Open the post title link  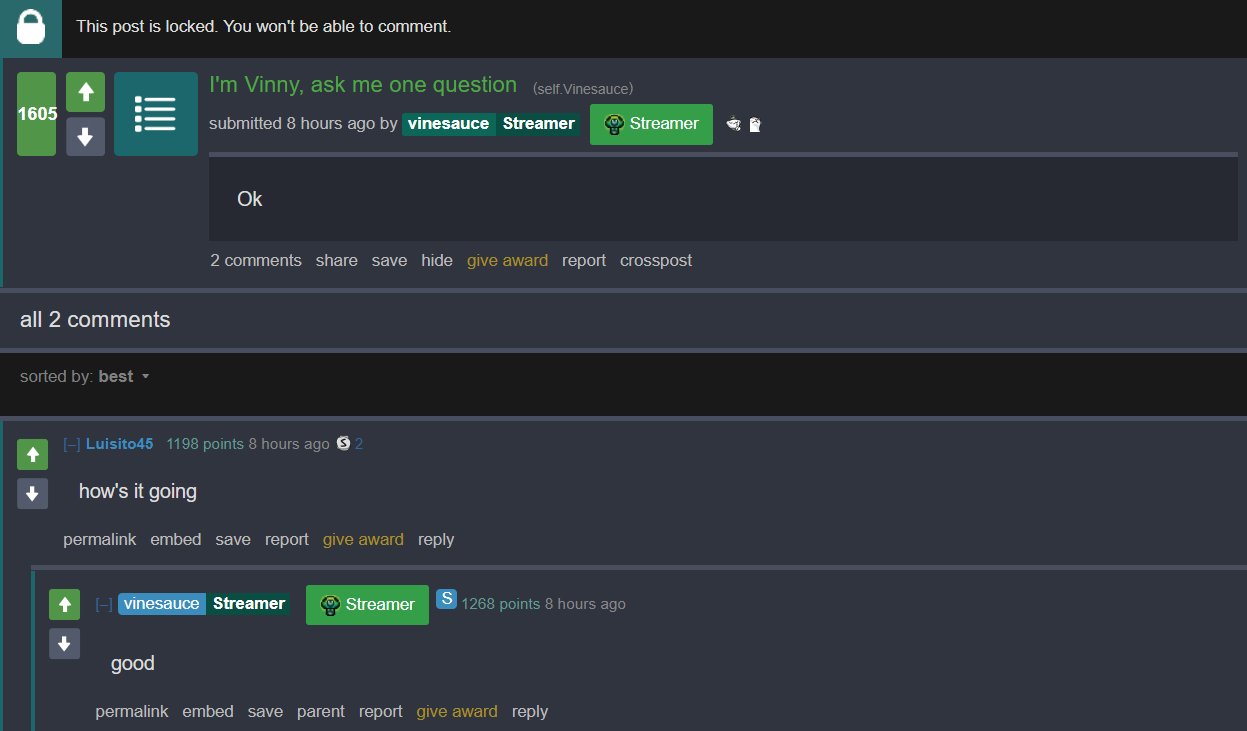pos(363,85)
